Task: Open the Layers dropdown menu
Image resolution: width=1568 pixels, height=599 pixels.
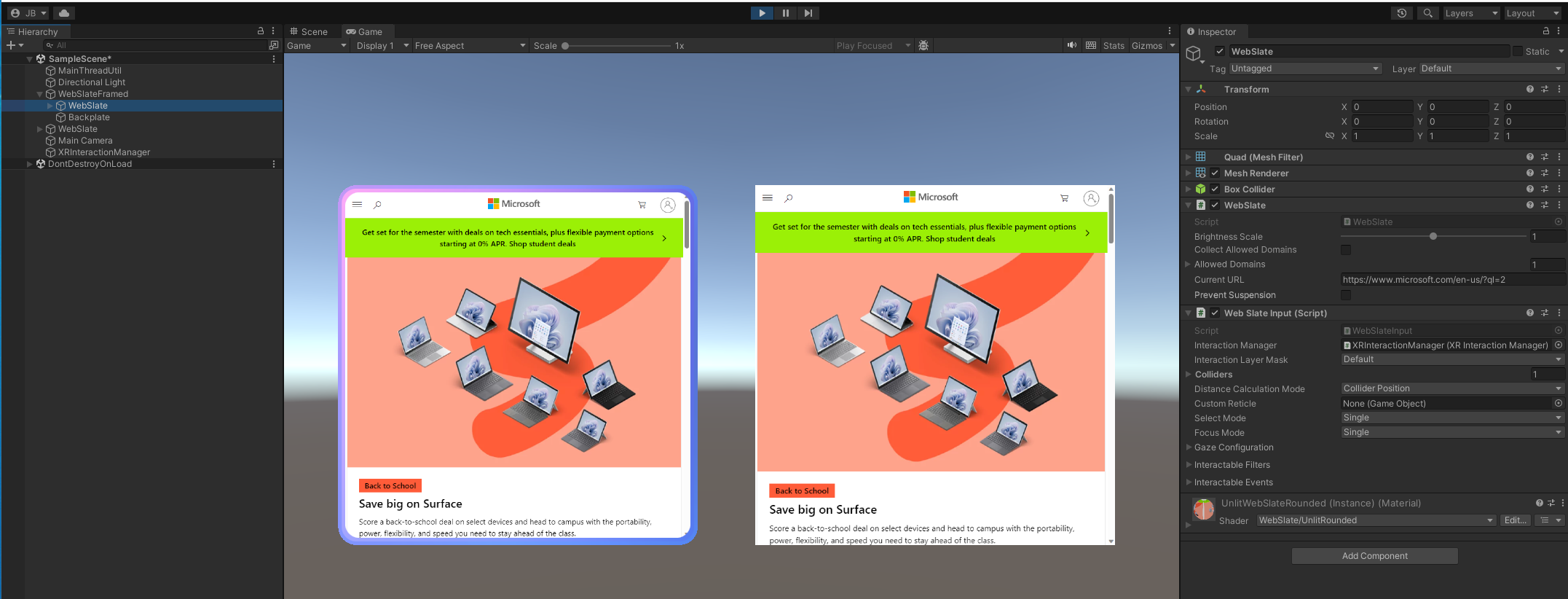Action: pos(1471,13)
